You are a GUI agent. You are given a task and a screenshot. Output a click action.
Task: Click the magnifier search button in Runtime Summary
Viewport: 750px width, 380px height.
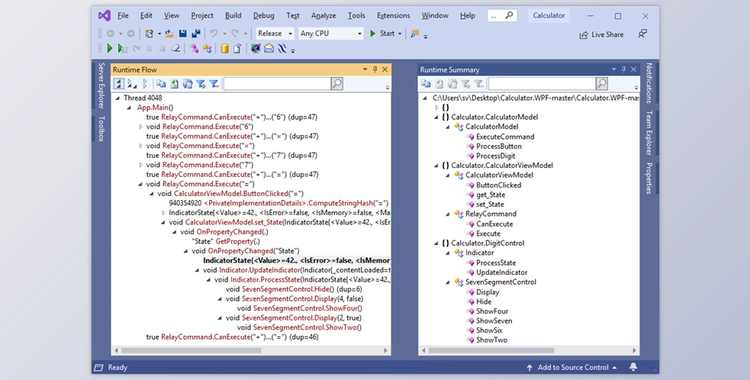tap(602, 84)
